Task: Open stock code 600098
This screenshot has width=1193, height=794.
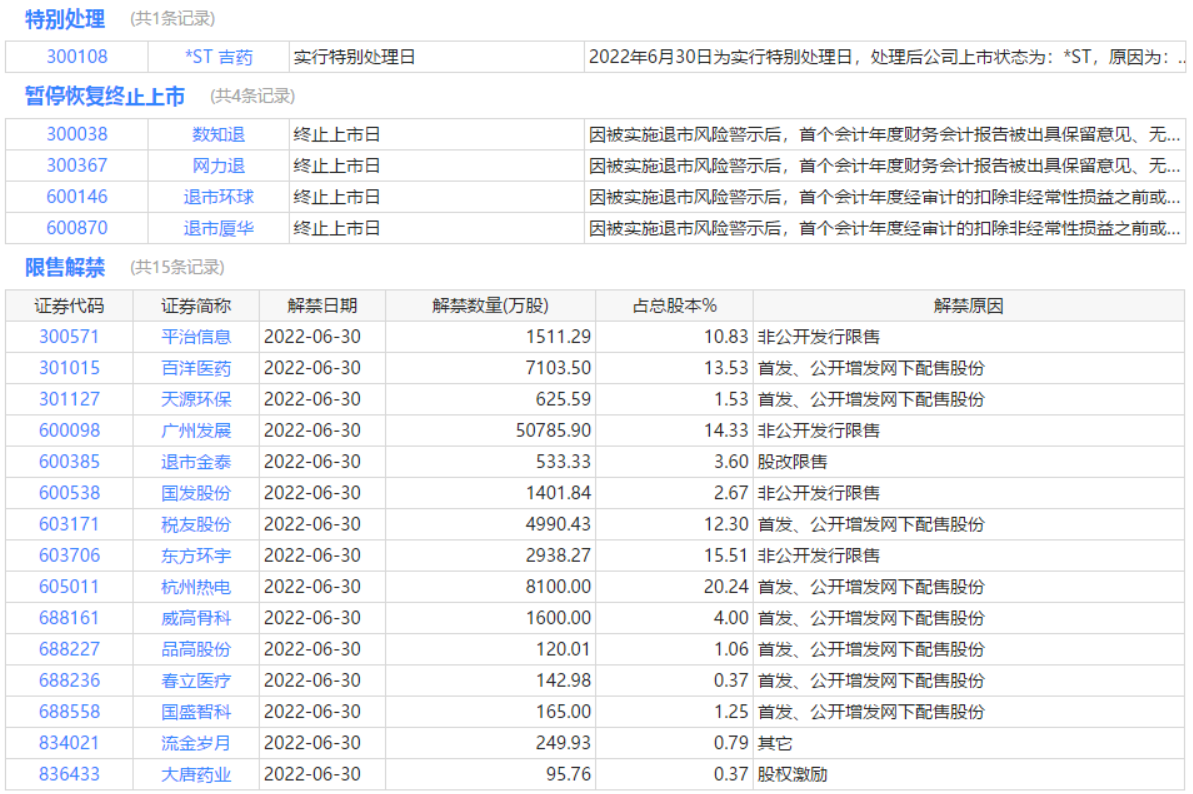Action: click(69, 430)
